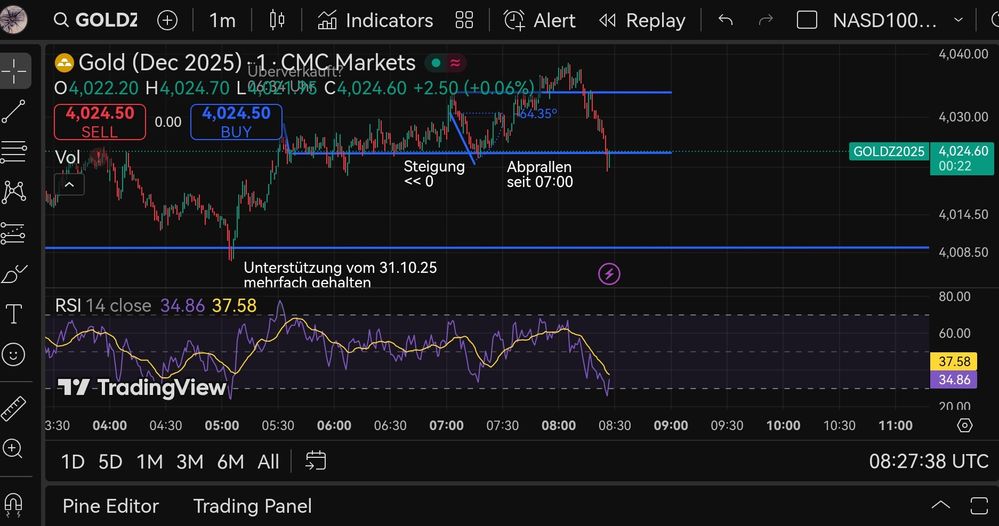Open the emoji icons tool
The height and width of the screenshot is (526, 999).
tap(14, 354)
